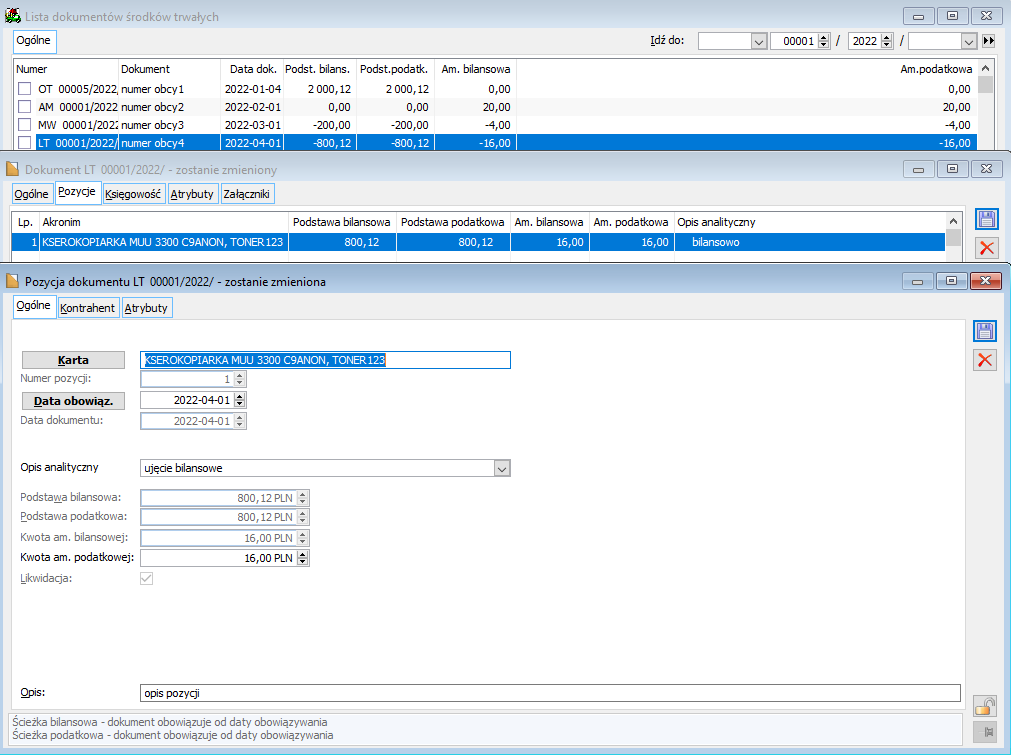This screenshot has height=755, width=1011.
Task: Click the 2022-04-01 cell in selected row
Action: (x=253, y=143)
